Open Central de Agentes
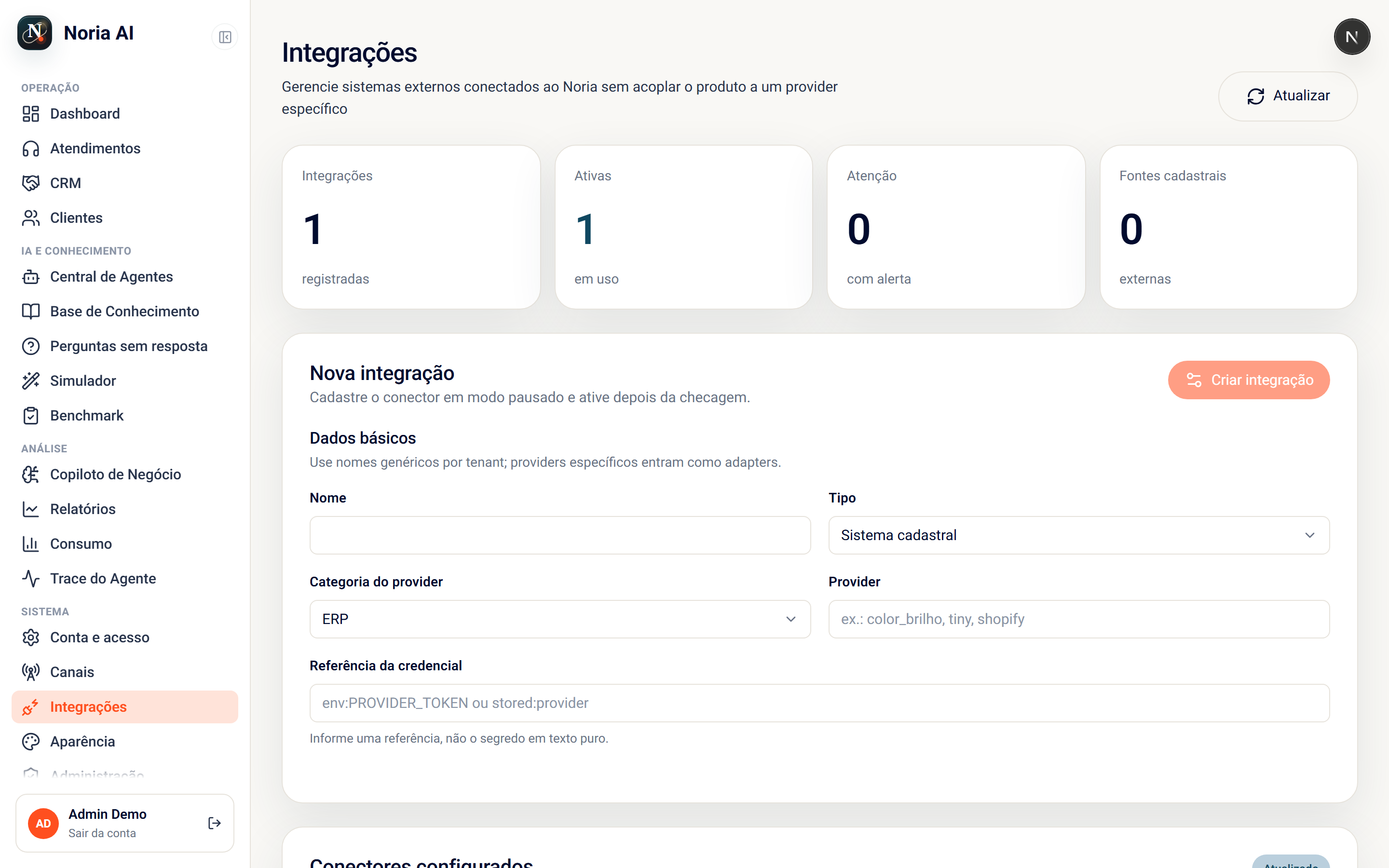 point(125,277)
